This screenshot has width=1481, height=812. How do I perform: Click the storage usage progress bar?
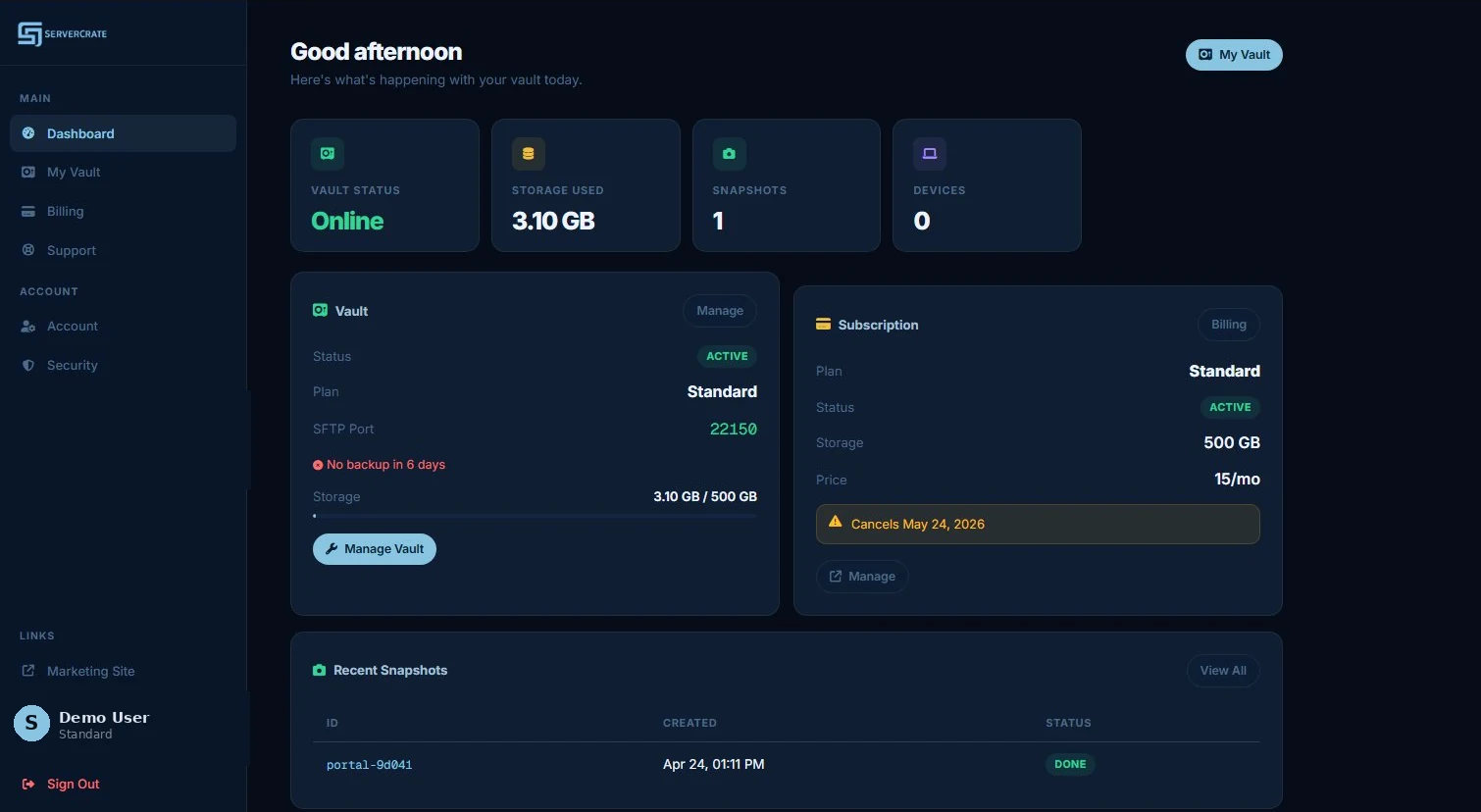click(x=535, y=515)
